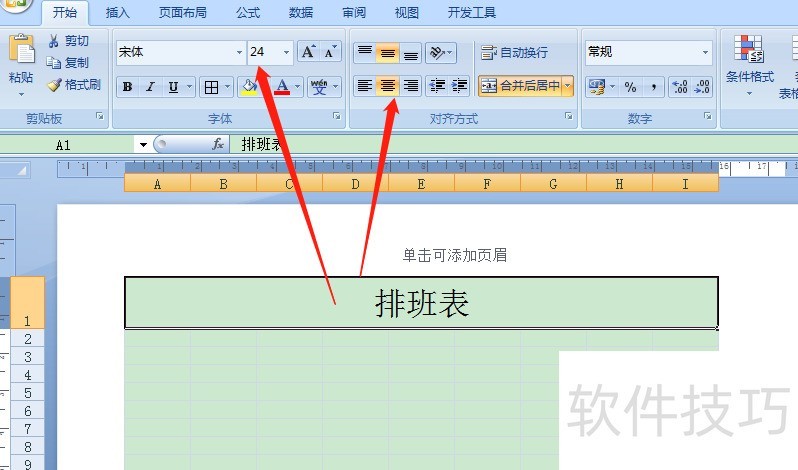
Task: Expand the number format 常规 dropdown
Action: [x=705, y=52]
